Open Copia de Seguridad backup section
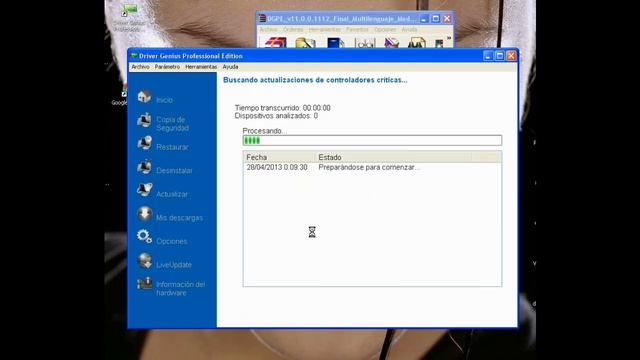 click(163, 123)
